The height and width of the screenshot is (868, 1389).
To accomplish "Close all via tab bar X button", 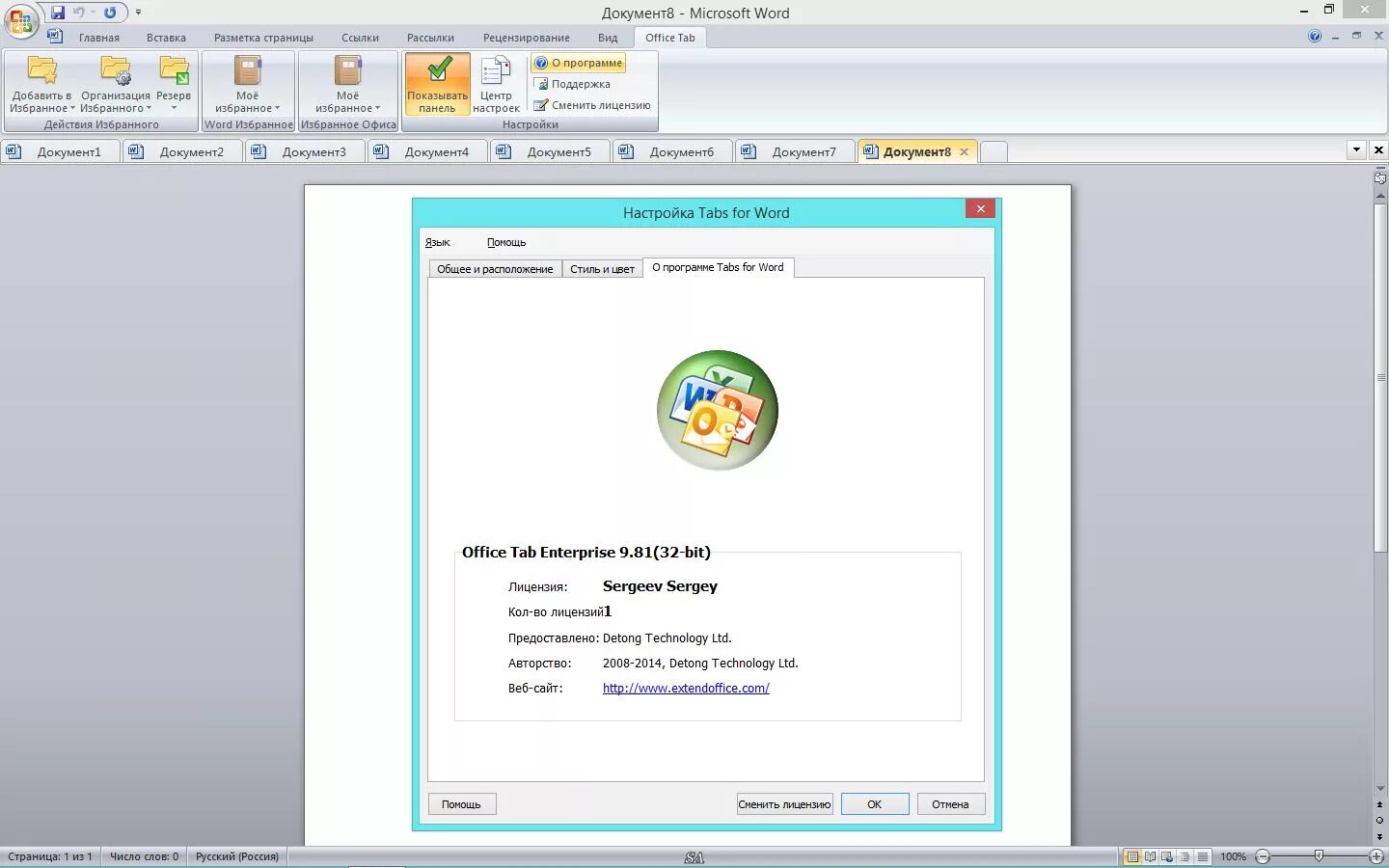I will click(1378, 149).
